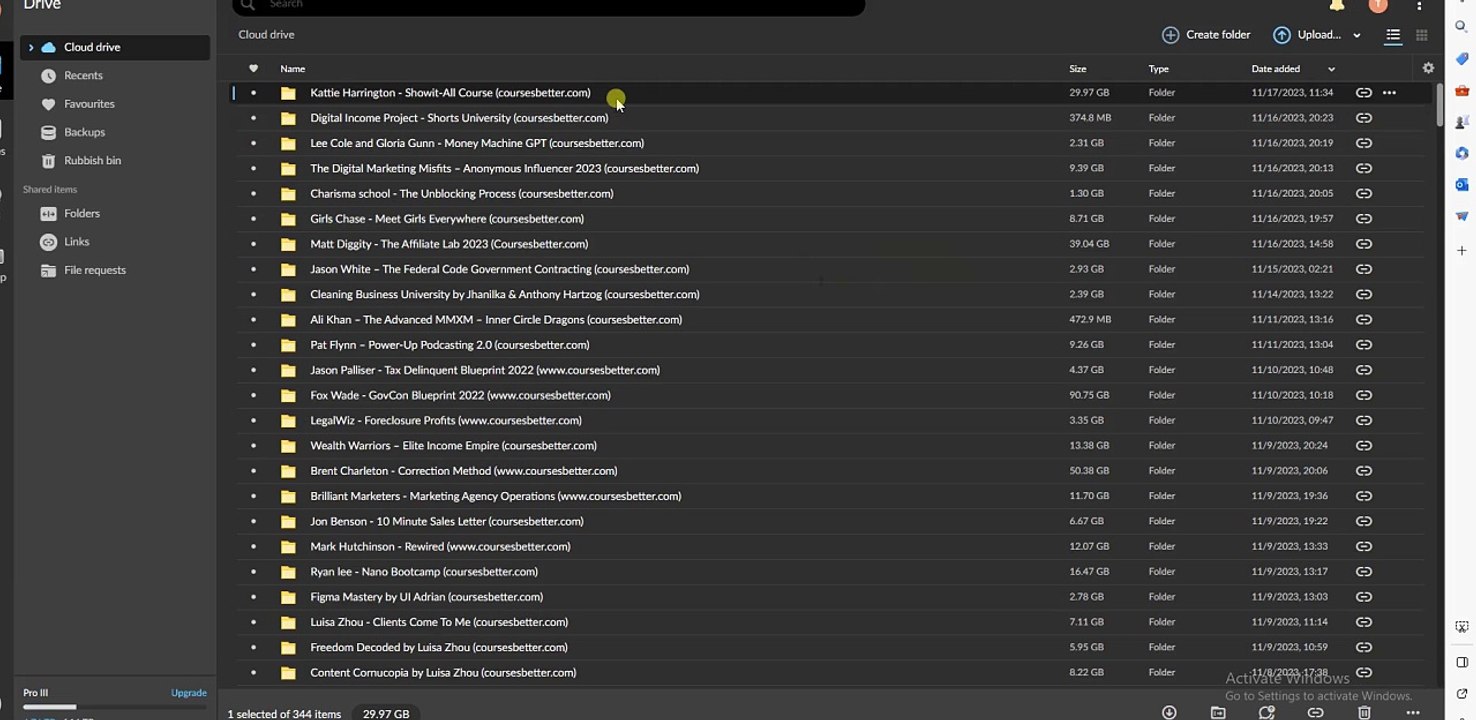Click the move-to-folder icon in bottom bar

(1218, 712)
